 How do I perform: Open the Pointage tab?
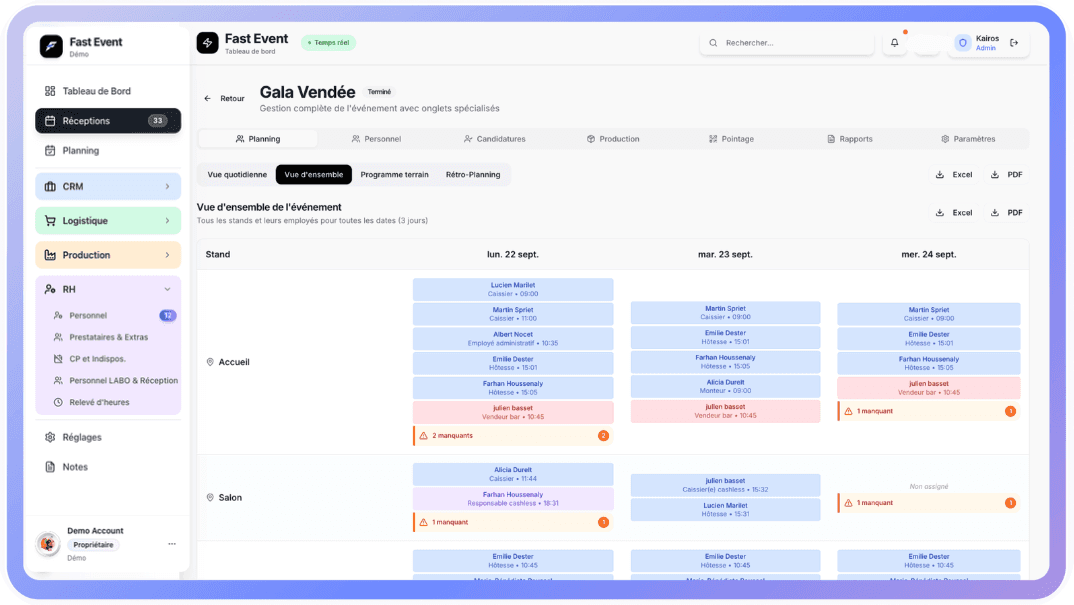pyautogui.click(x=732, y=139)
